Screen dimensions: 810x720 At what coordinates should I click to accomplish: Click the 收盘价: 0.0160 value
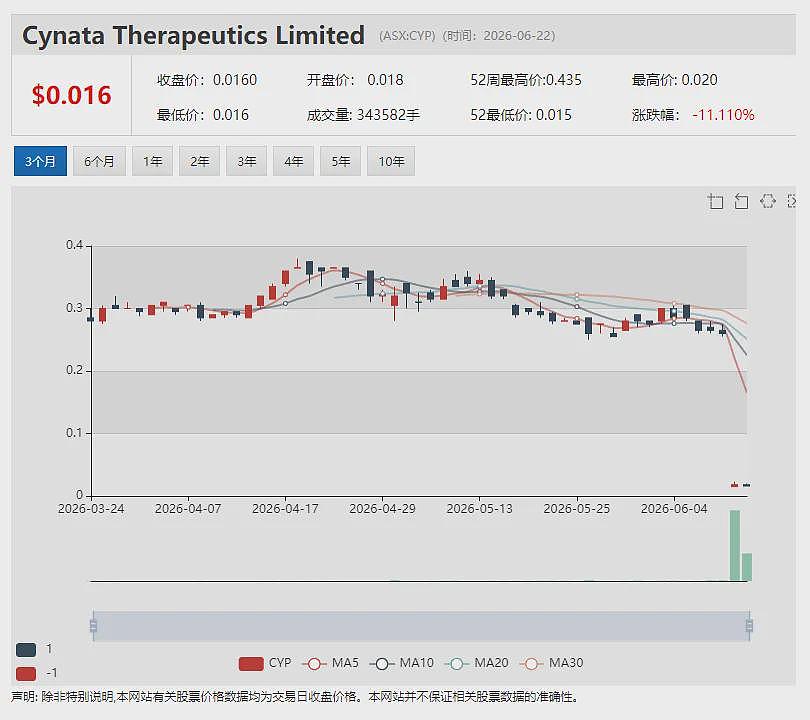coord(207,80)
